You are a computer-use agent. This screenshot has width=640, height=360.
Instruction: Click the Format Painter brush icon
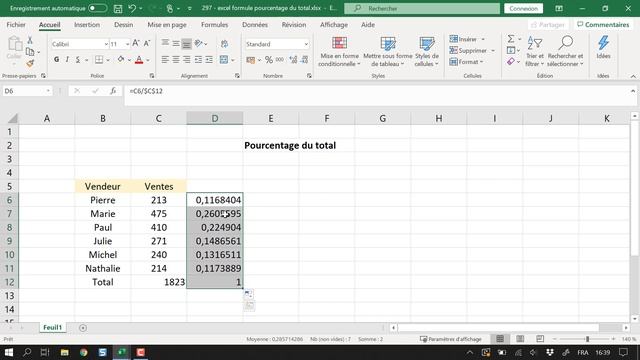point(30,63)
